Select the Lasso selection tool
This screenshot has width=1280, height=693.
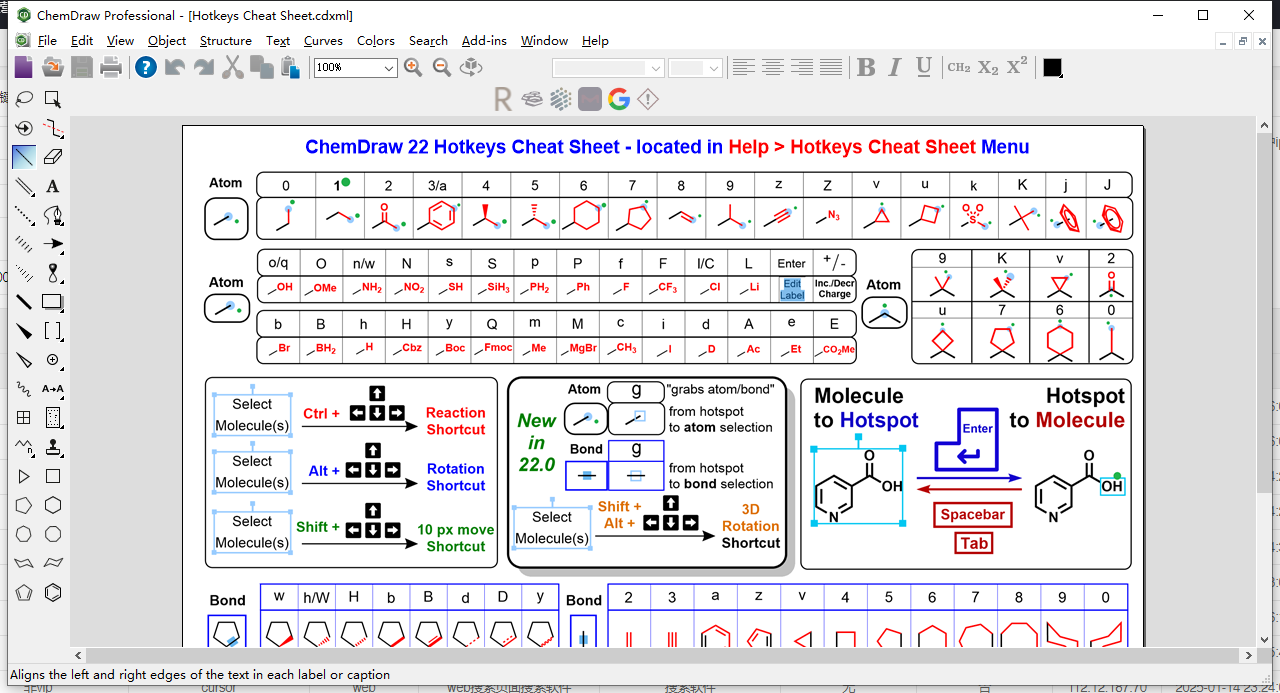21,98
